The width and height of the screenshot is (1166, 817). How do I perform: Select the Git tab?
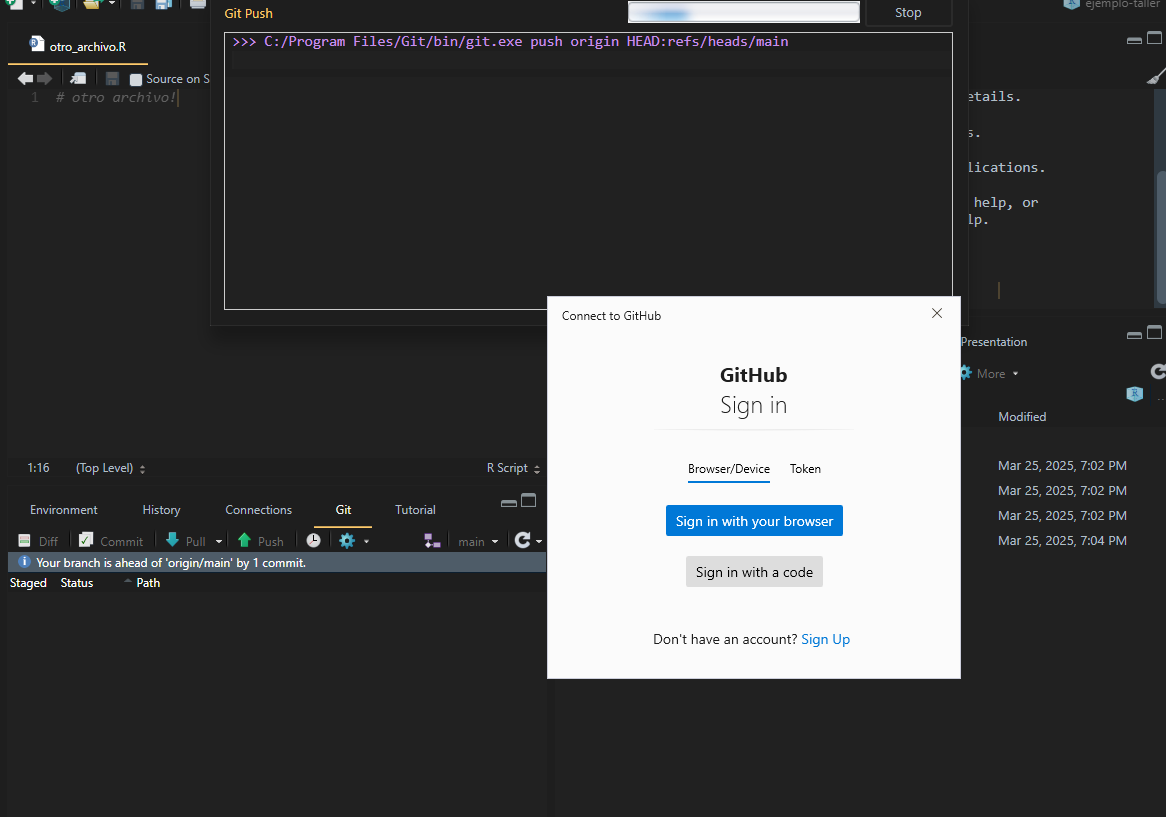343,509
